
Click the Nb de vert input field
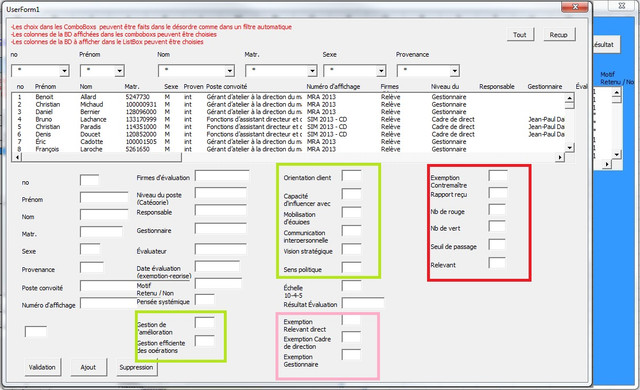click(498, 226)
